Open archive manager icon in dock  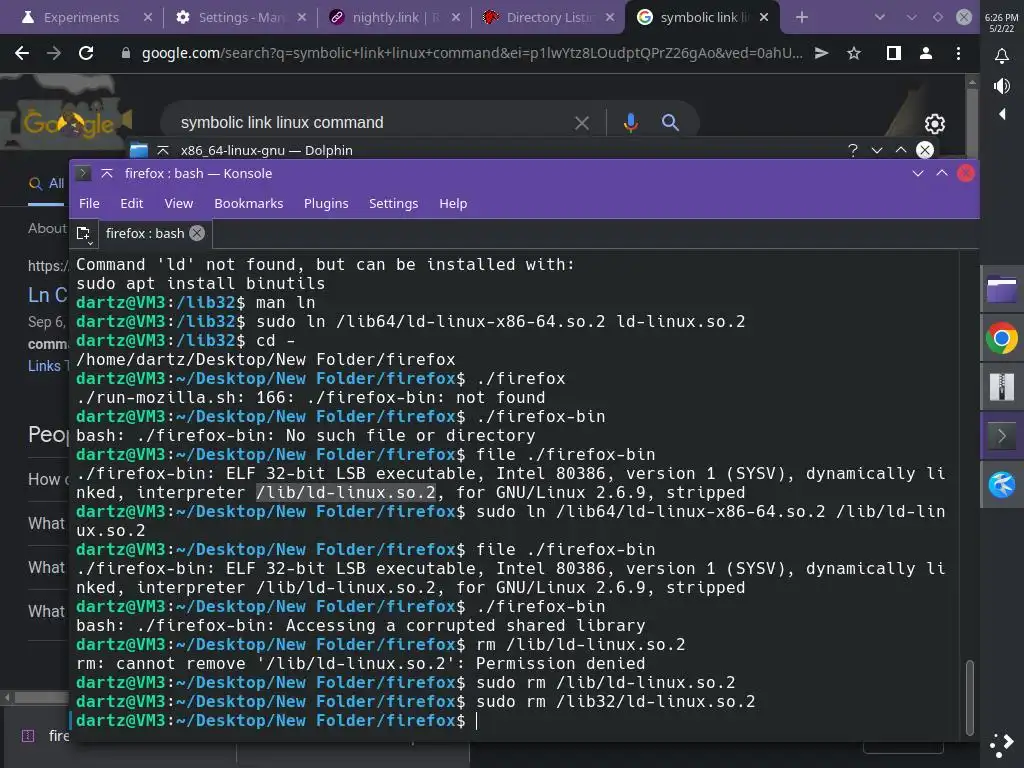[x=1001, y=387]
